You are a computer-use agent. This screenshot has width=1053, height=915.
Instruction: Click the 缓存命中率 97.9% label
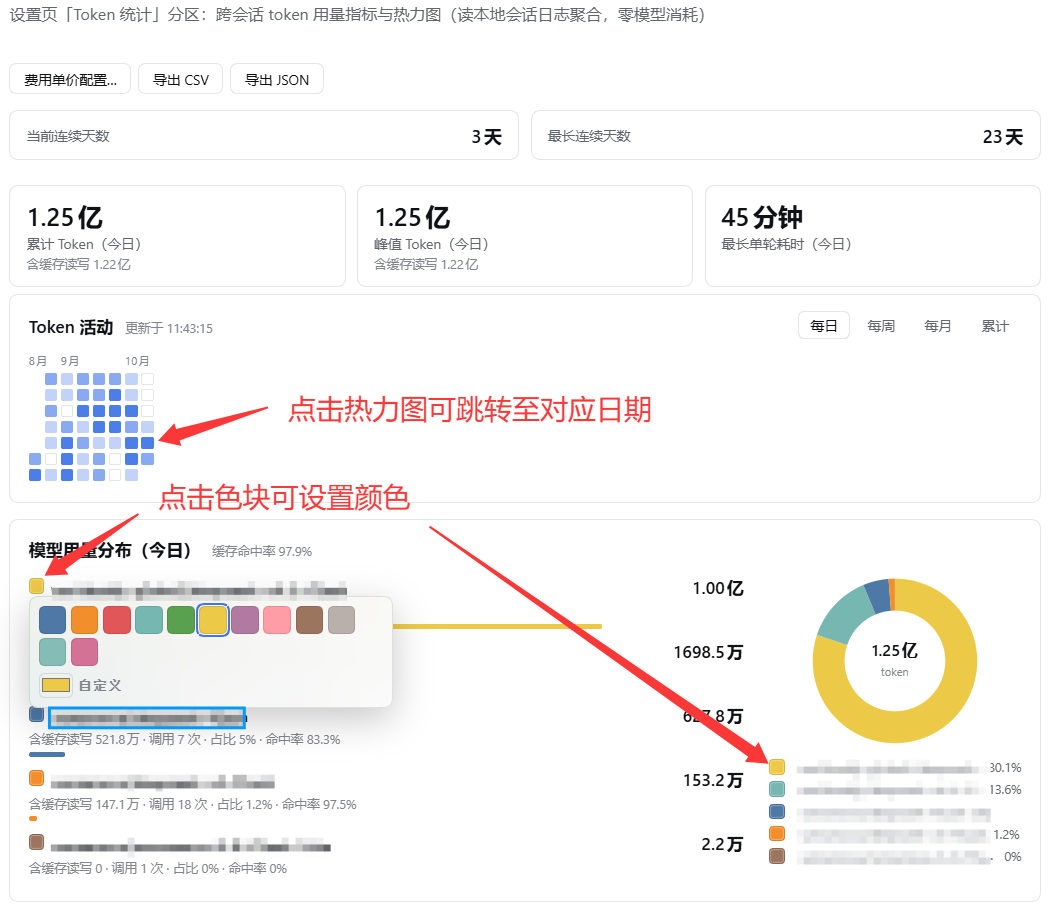[262, 551]
